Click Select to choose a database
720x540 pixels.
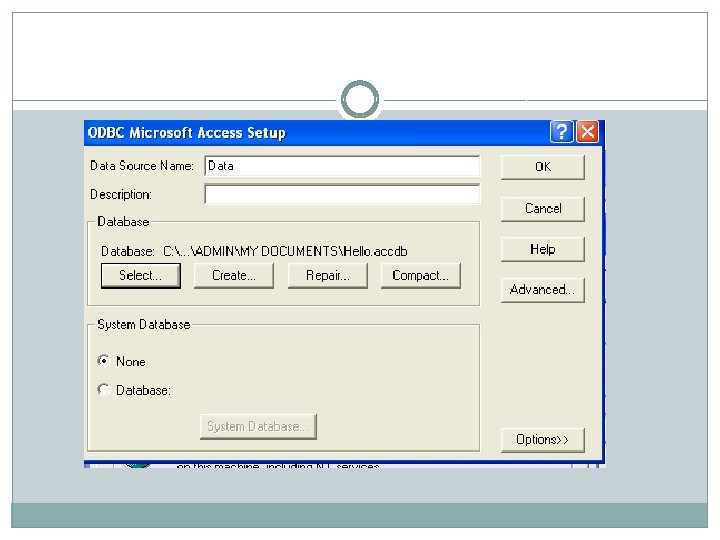pyautogui.click(x=141, y=276)
